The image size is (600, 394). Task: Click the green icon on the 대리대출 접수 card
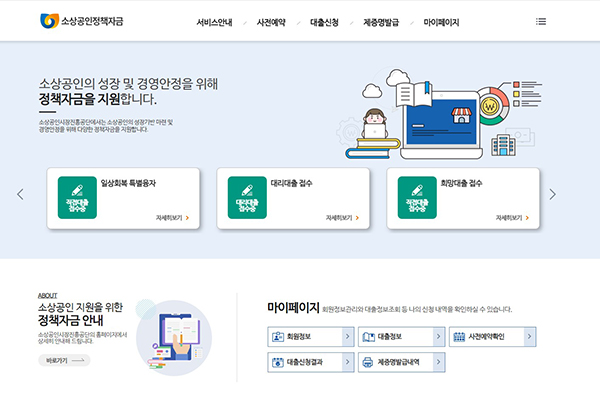(247, 197)
